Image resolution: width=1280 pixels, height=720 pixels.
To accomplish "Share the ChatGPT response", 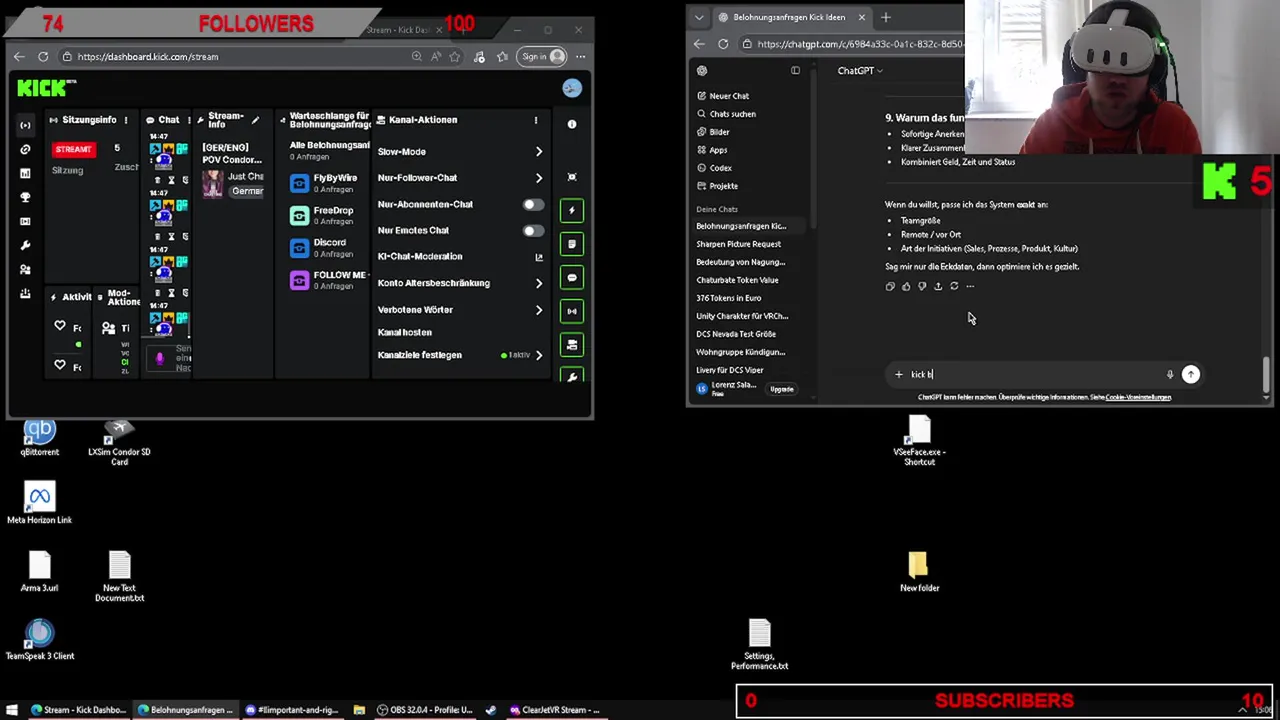I will 938,287.
